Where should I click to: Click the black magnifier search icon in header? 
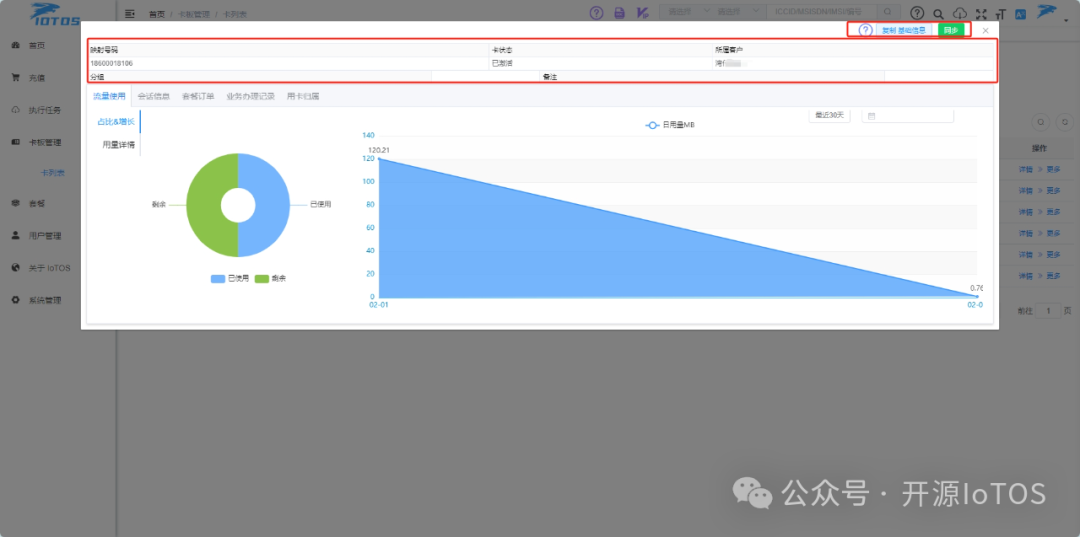(x=938, y=13)
